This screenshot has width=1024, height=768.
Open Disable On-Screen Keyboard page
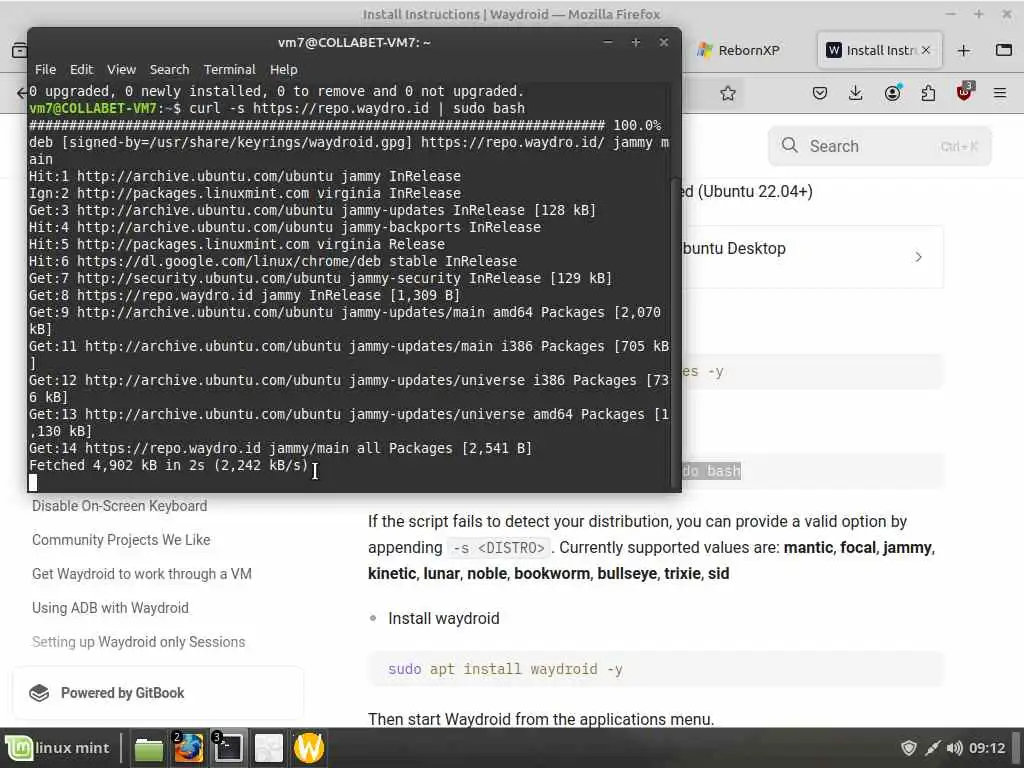click(x=120, y=506)
